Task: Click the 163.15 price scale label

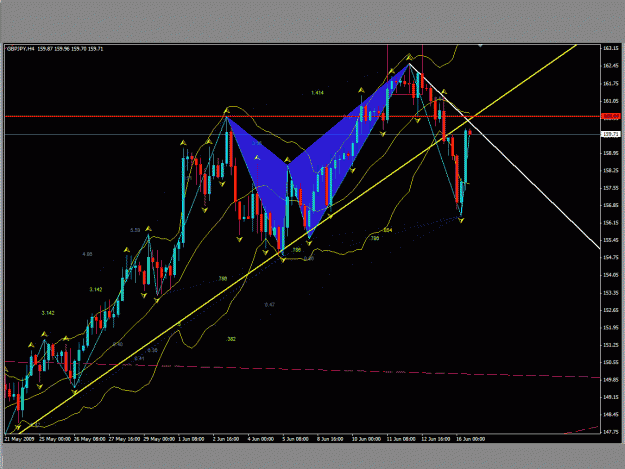Action: pos(609,48)
